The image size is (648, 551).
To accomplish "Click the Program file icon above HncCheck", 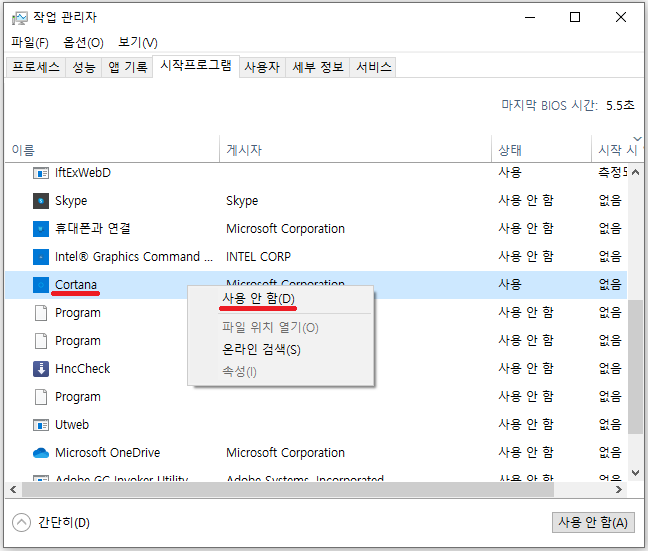I will coord(40,341).
